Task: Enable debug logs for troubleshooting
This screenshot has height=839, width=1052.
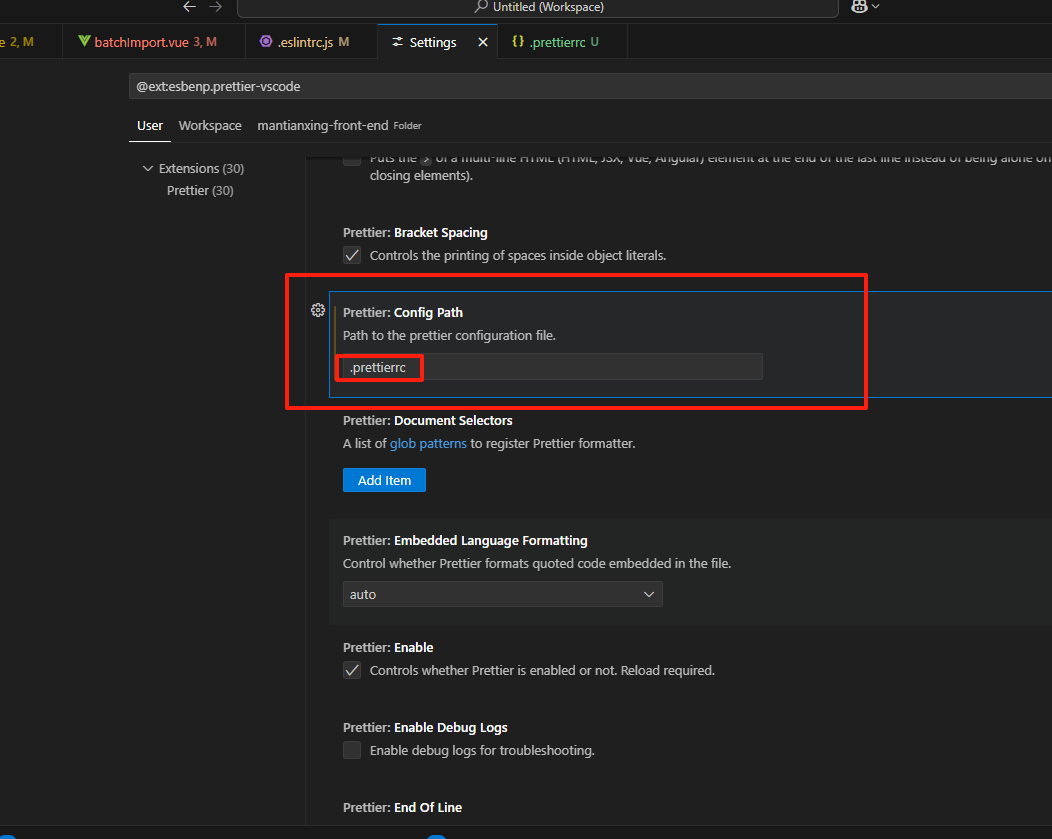Action: pyautogui.click(x=352, y=750)
